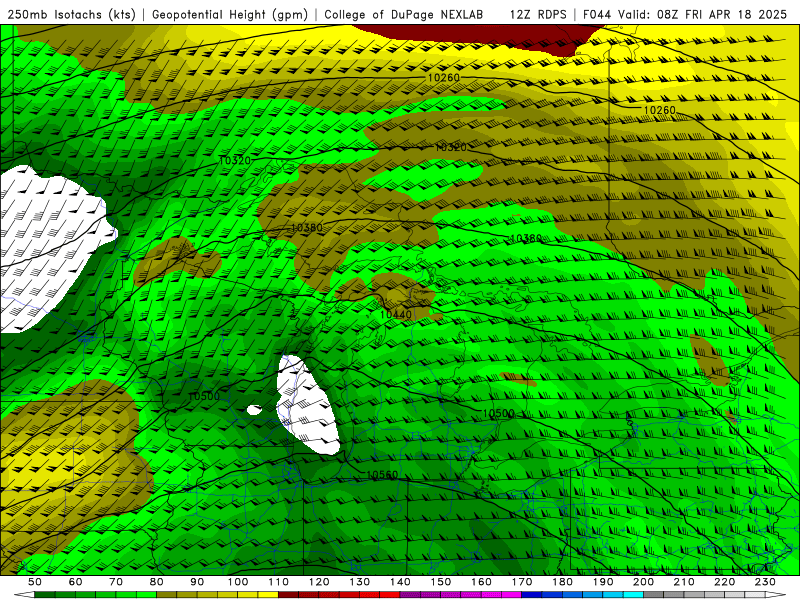
Task: Click the 170 value on the color scale
Action: tap(522, 582)
